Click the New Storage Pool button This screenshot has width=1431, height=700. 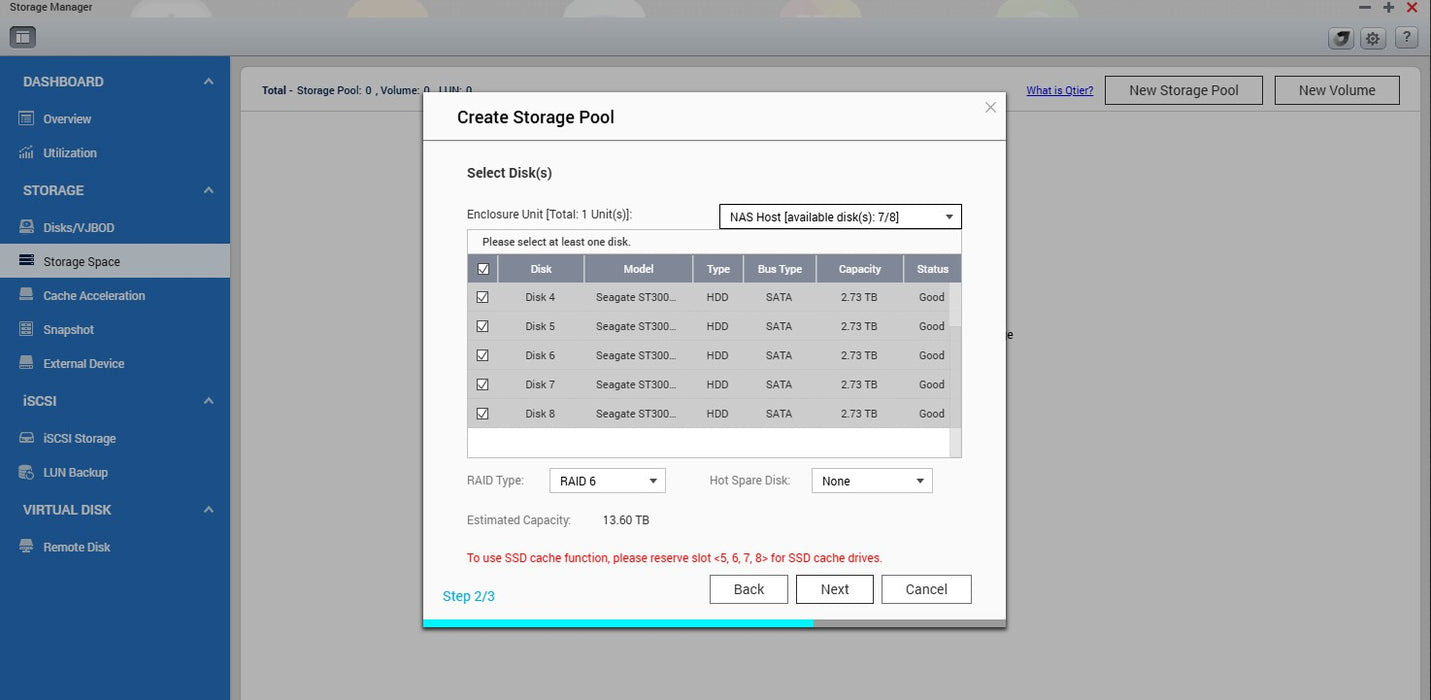point(1184,90)
